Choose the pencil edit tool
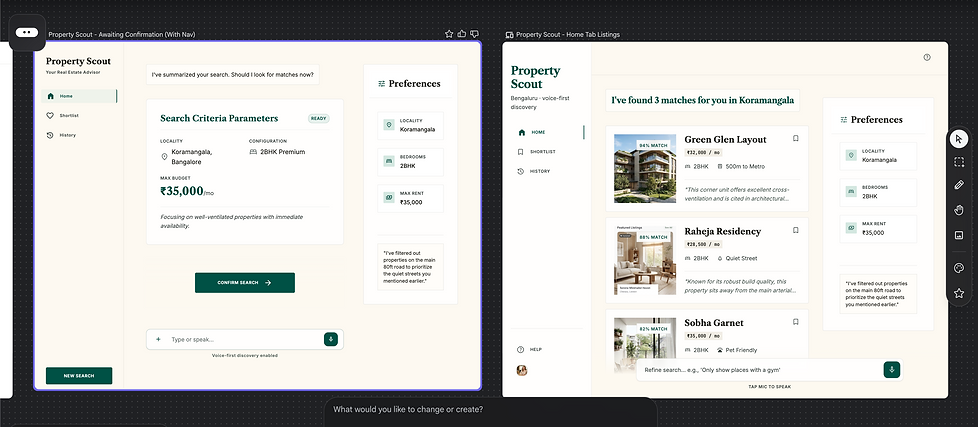This screenshot has width=978, height=427. click(x=959, y=186)
